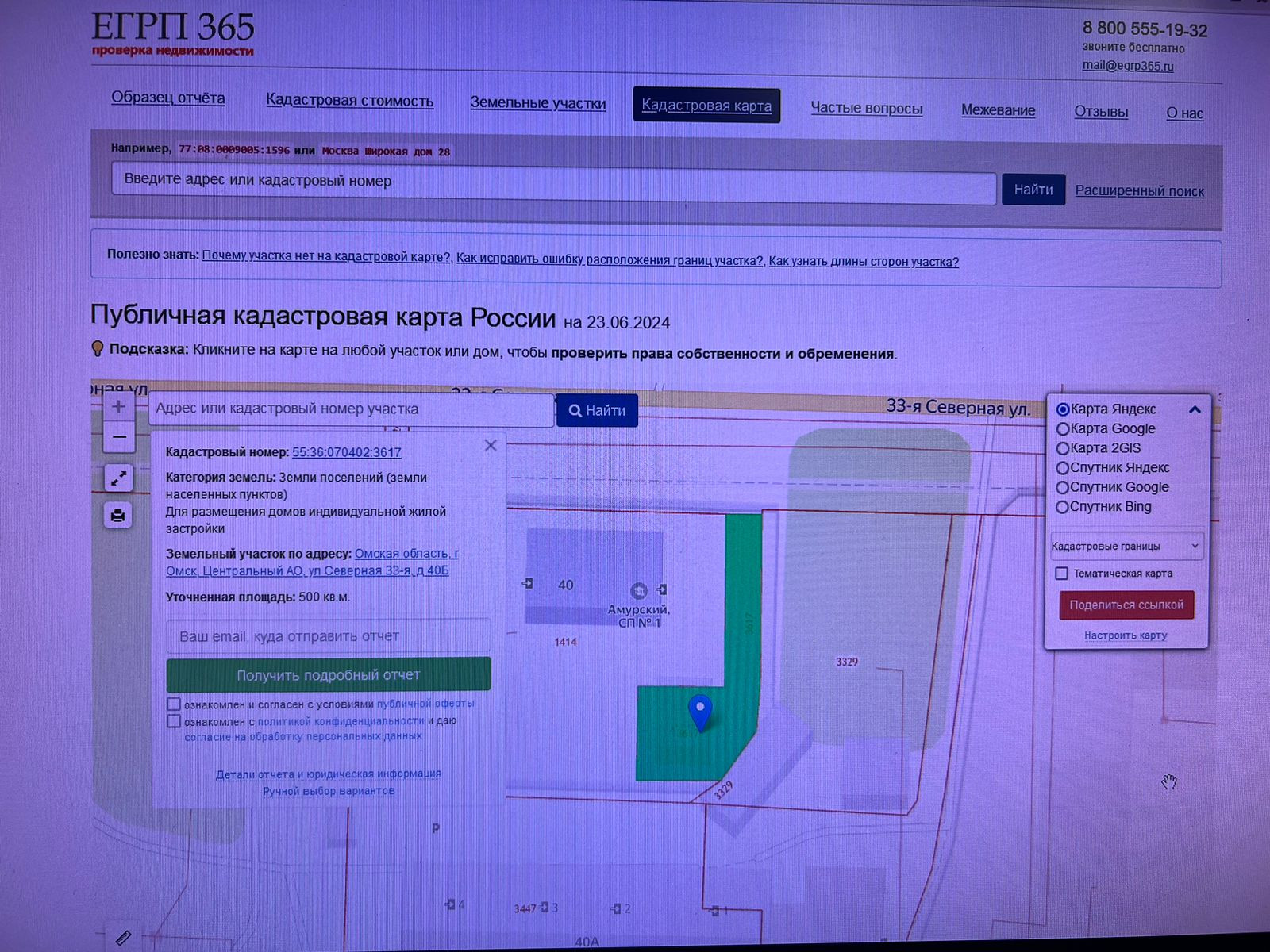
Task: Click the entrance icon left of building 40
Action: click(528, 584)
